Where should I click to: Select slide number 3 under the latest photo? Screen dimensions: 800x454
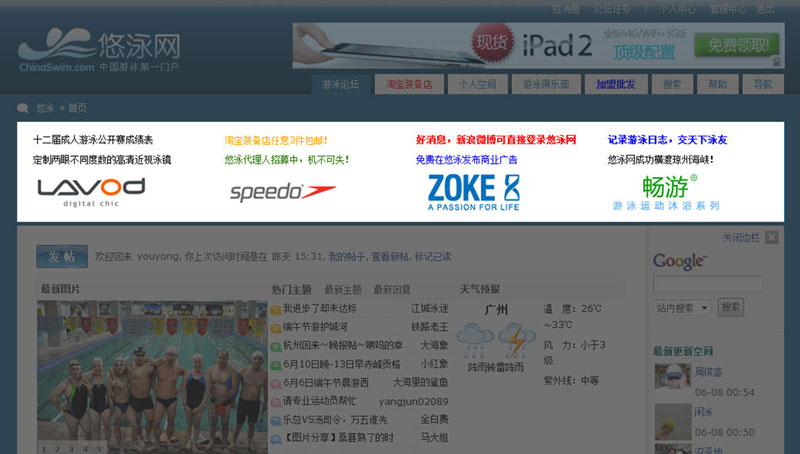click(71, 449)
